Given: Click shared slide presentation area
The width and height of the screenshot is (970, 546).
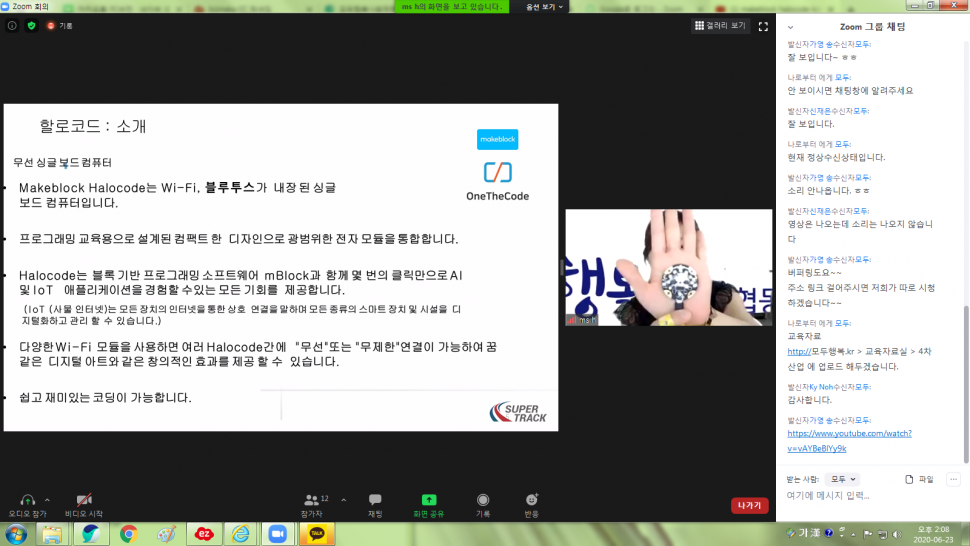Looking at the screenshot, I should tap(281, 267).
